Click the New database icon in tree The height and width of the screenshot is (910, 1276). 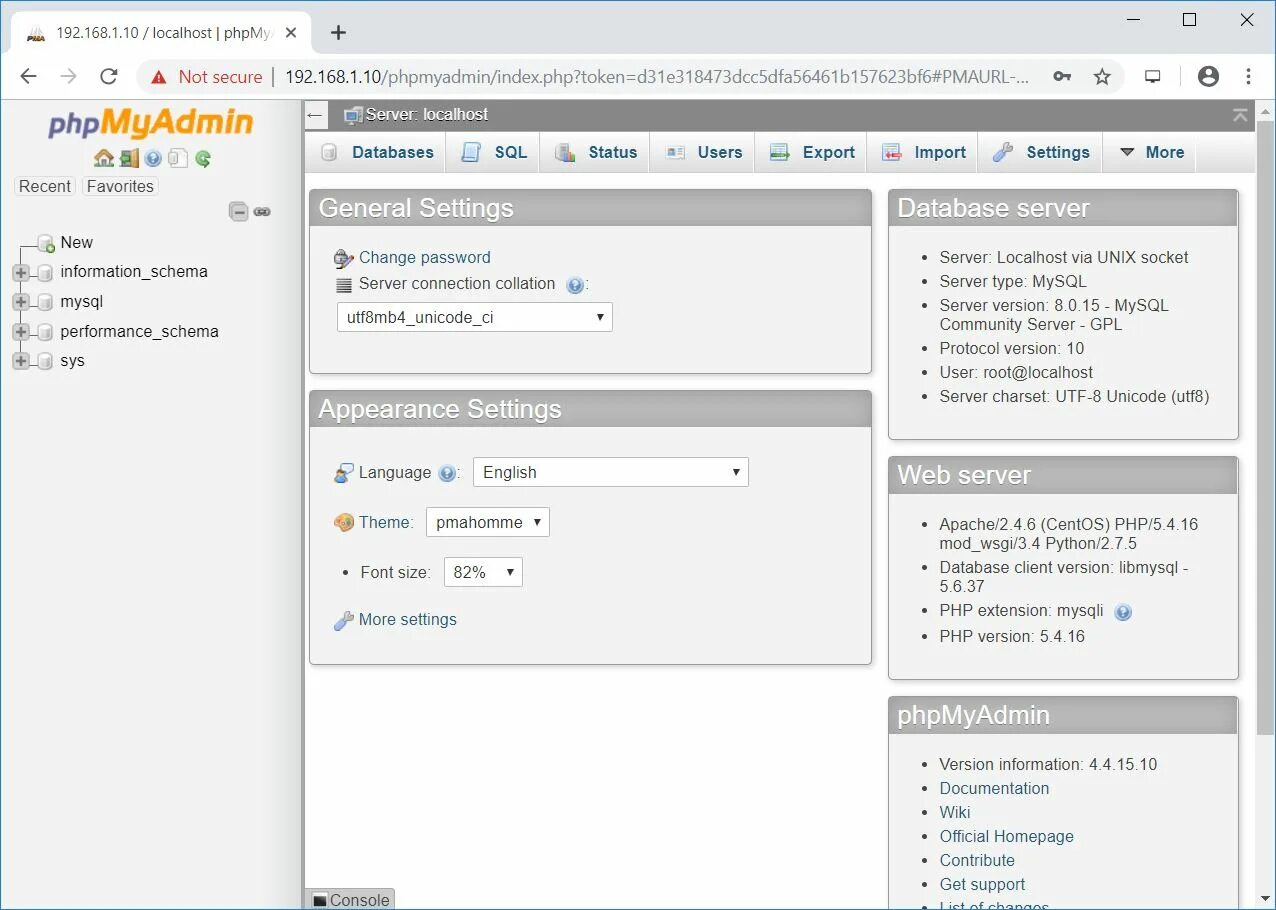pyautogui.click(x=45, y=243)
